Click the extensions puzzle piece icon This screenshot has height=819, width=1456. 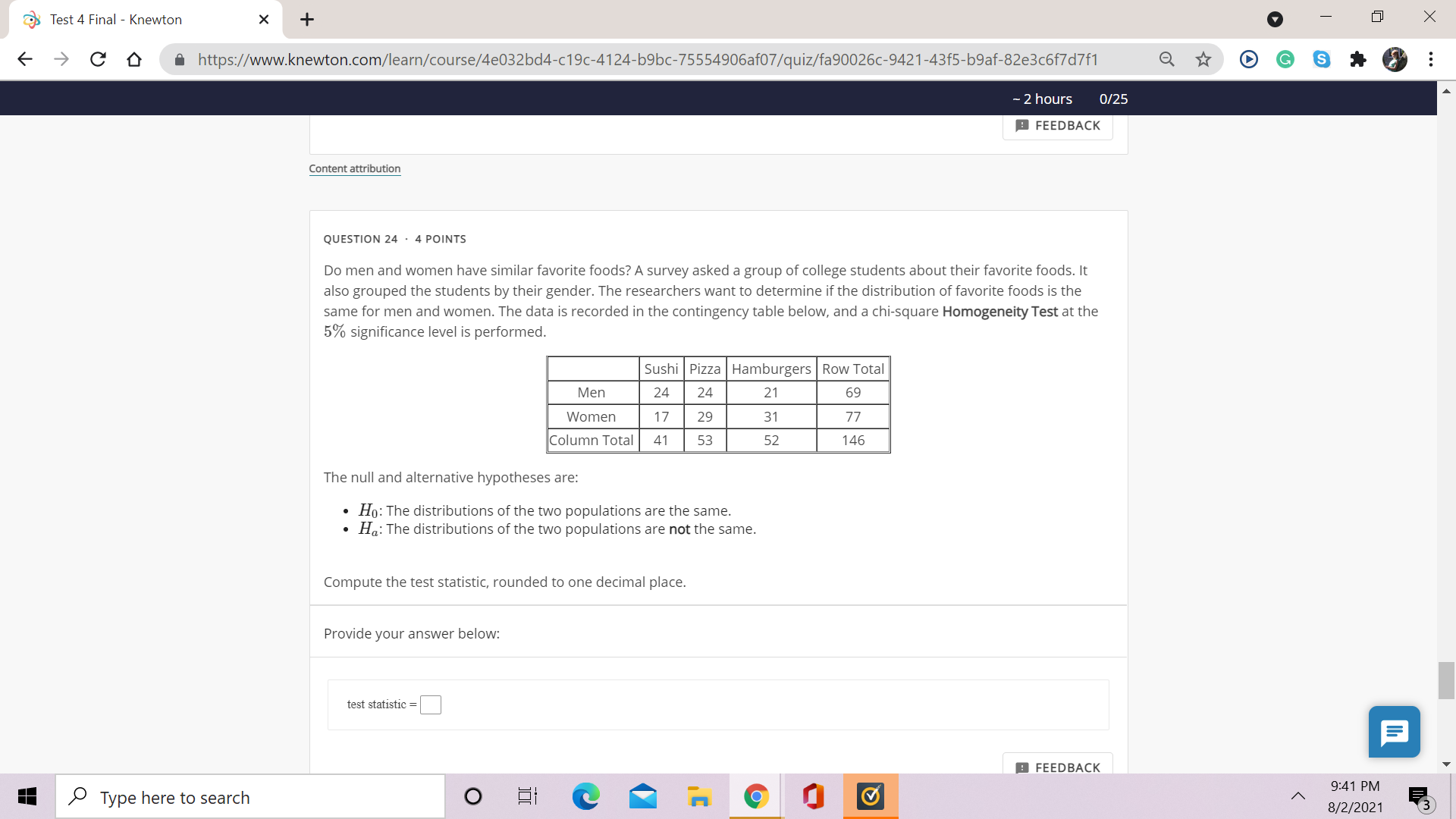1358,58
